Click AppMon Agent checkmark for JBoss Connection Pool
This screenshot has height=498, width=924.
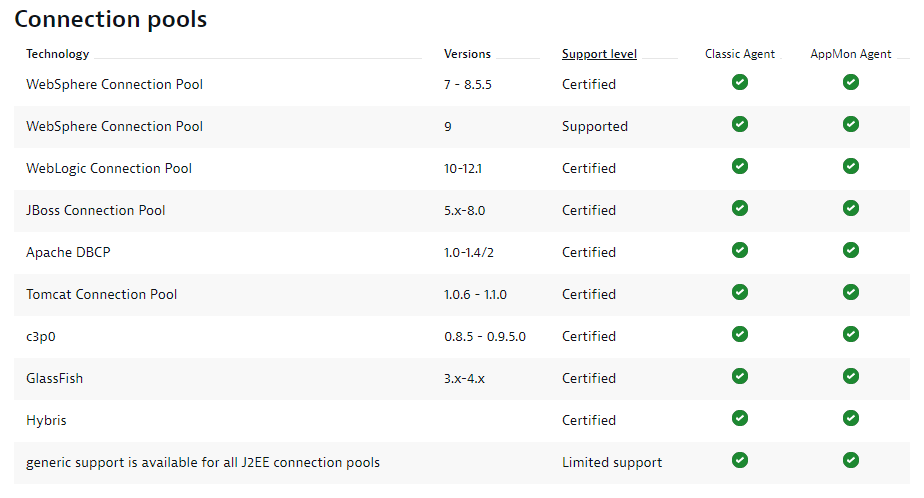coord(851,208)
